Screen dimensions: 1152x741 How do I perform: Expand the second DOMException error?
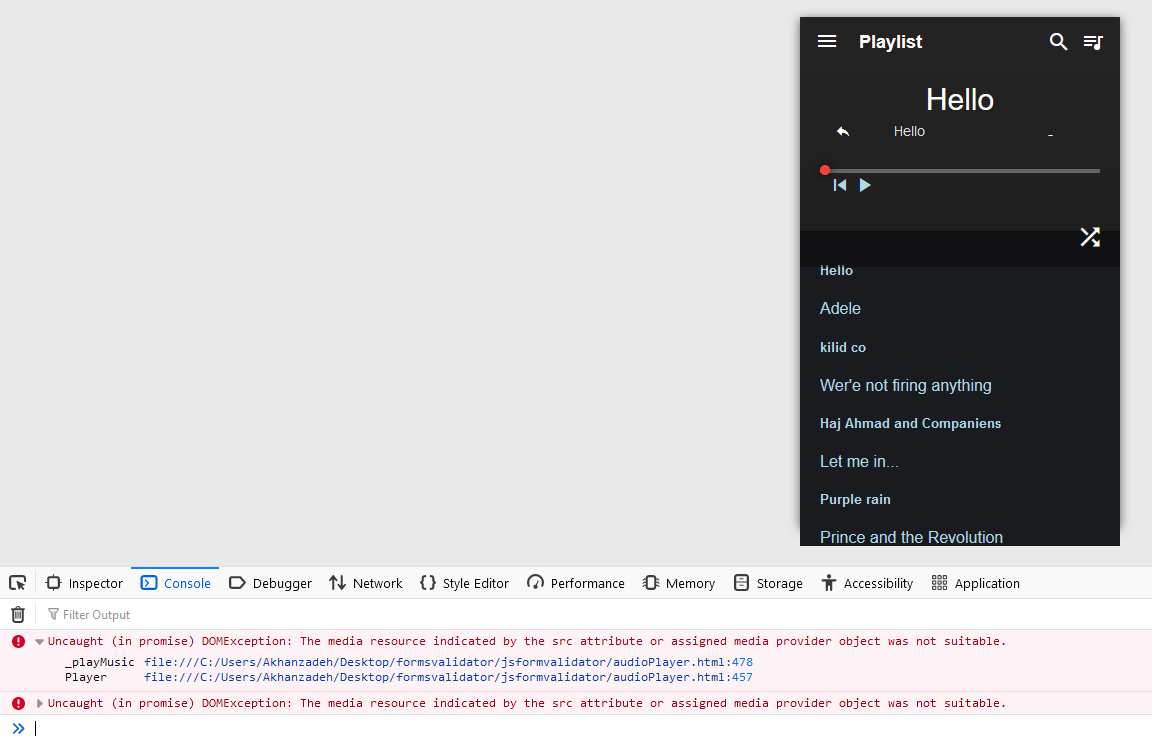pos(39,704)
